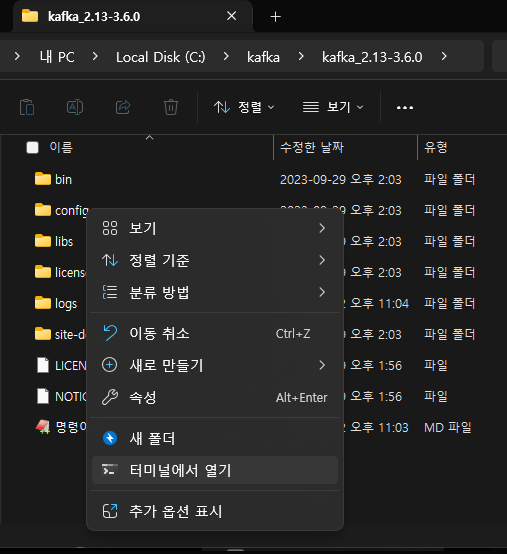Screen dimensions: 507x554
Task: Click the terminal icon in context menu
Action: click(x=110, y=470)
